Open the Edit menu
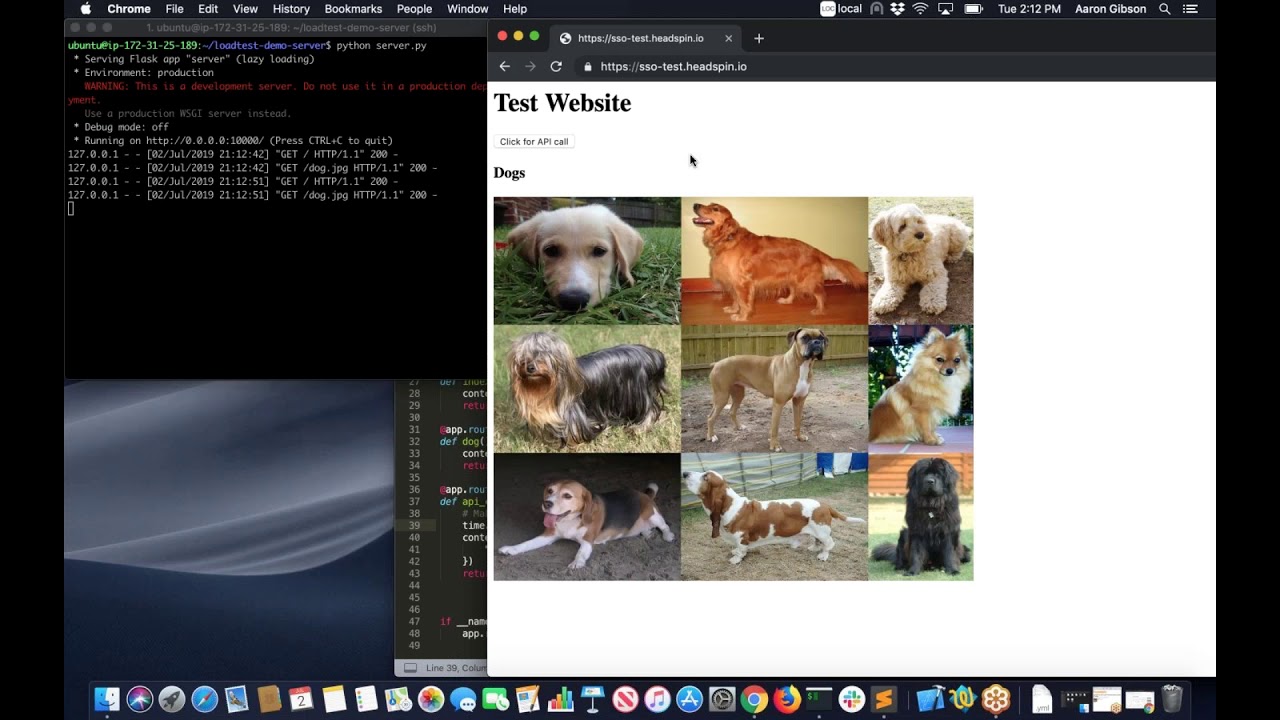This screenshot has height=720, width=1280. pos(208,9)
